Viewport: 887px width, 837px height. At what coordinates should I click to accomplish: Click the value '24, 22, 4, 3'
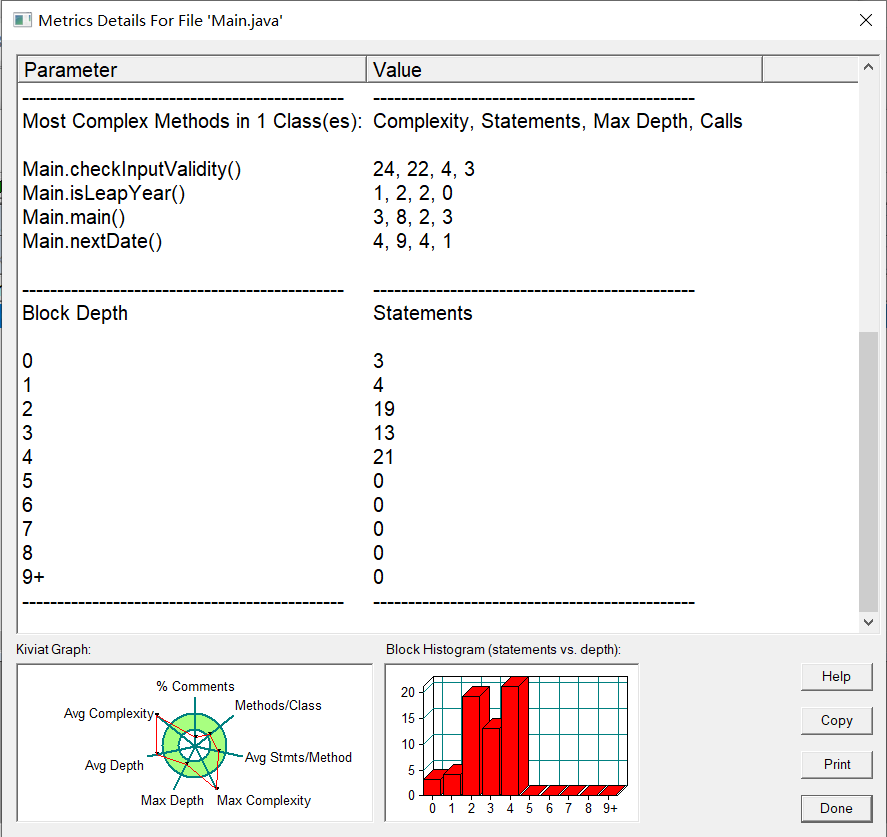click(424, 169)
